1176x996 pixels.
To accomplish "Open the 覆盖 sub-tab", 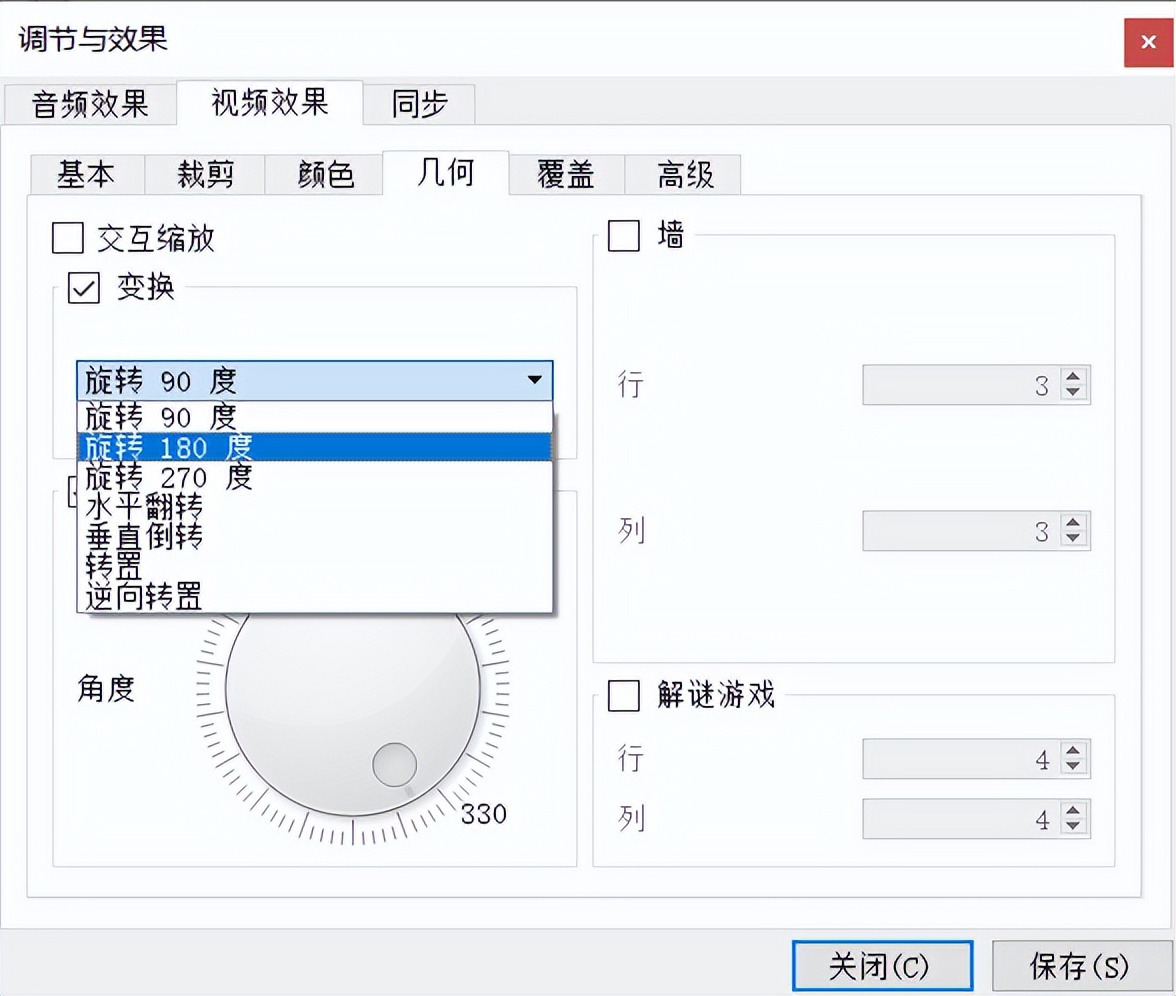I will [x=565, y=173].
